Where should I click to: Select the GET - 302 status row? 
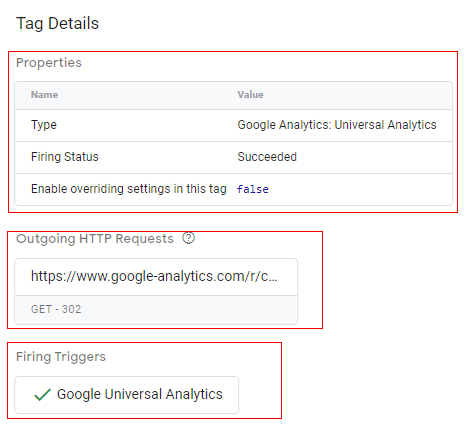[x=156, y=310]
